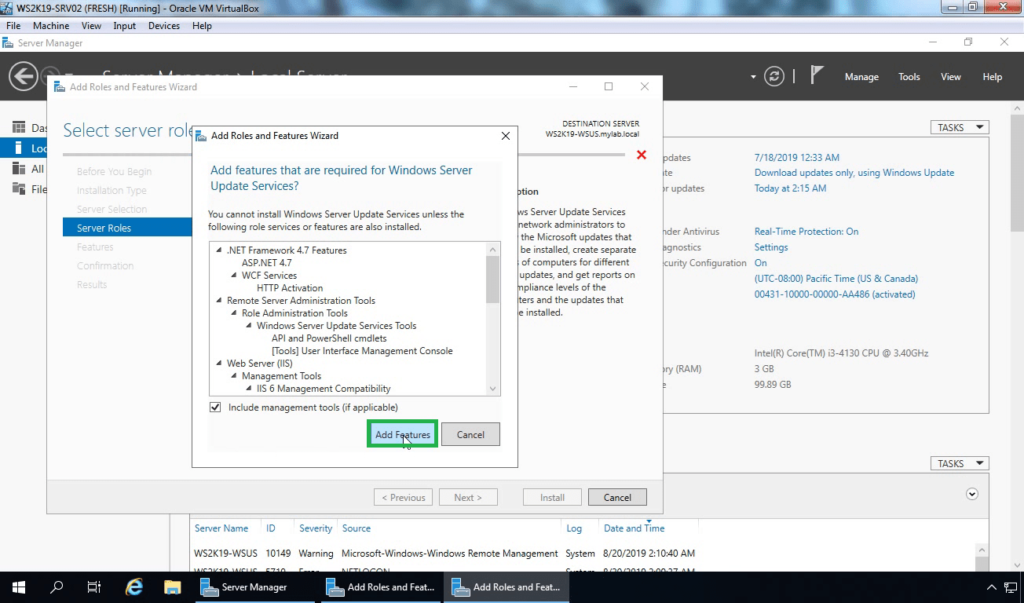Click scroll up arrow in features list
This screenshot has width=1024, height=603.
pyautogui.click(x=493, y=250)
